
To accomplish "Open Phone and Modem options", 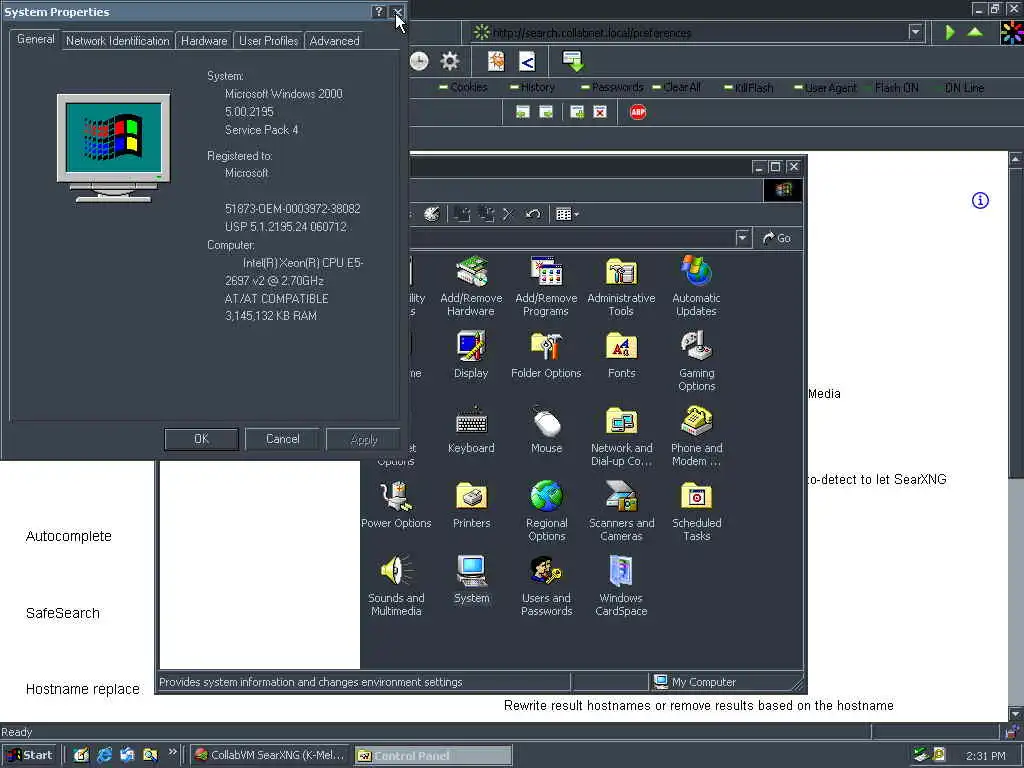I will click(696, 436).
